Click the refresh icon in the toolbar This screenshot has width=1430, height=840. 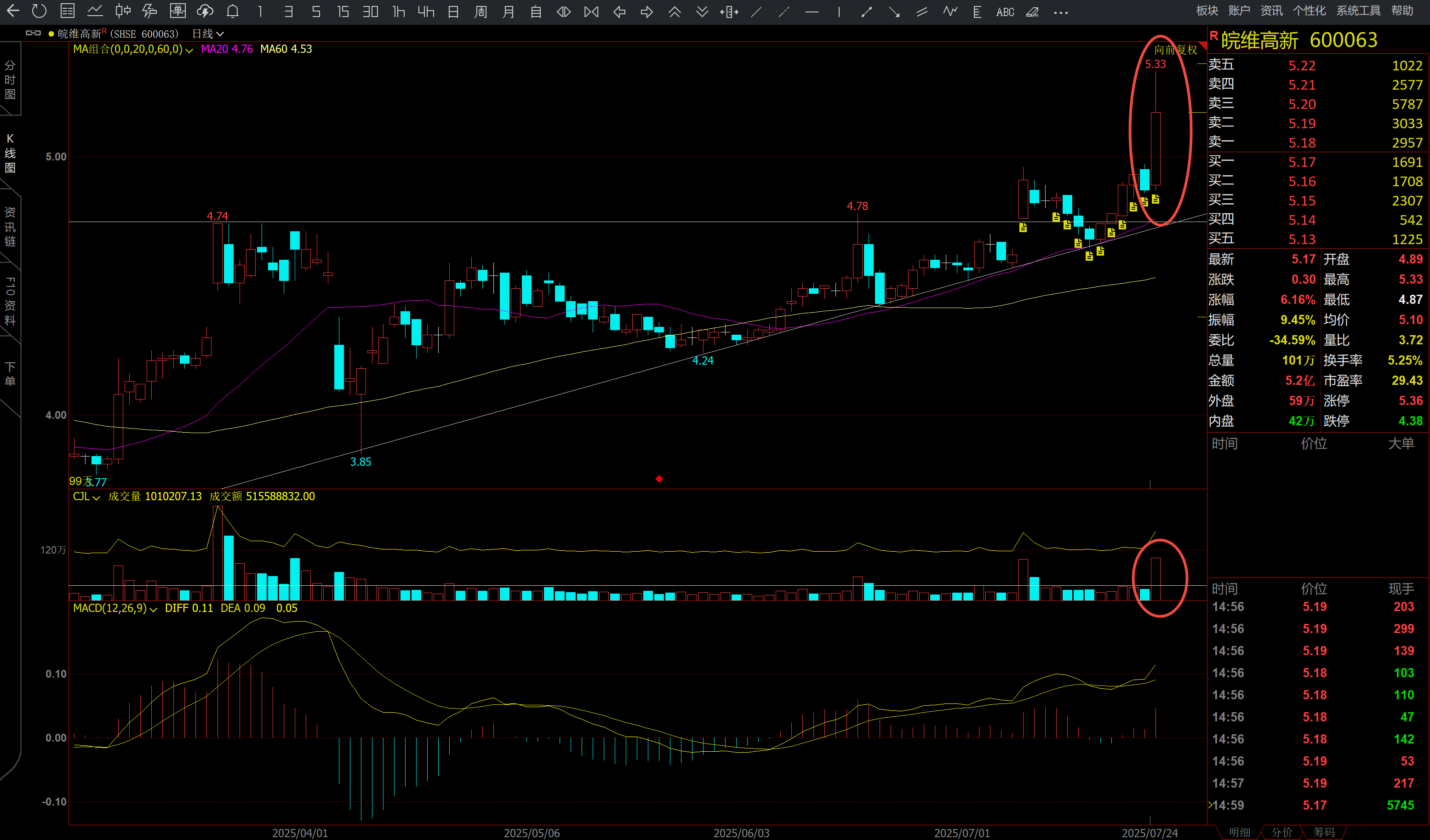click(x=39, y=11)
